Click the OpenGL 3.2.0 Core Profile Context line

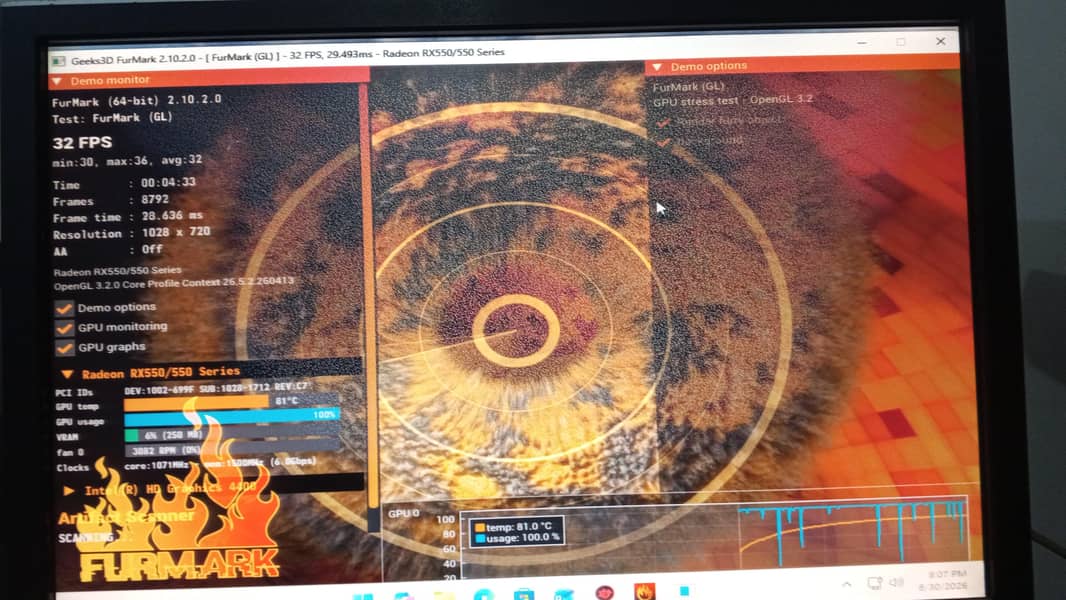point(174,283)
